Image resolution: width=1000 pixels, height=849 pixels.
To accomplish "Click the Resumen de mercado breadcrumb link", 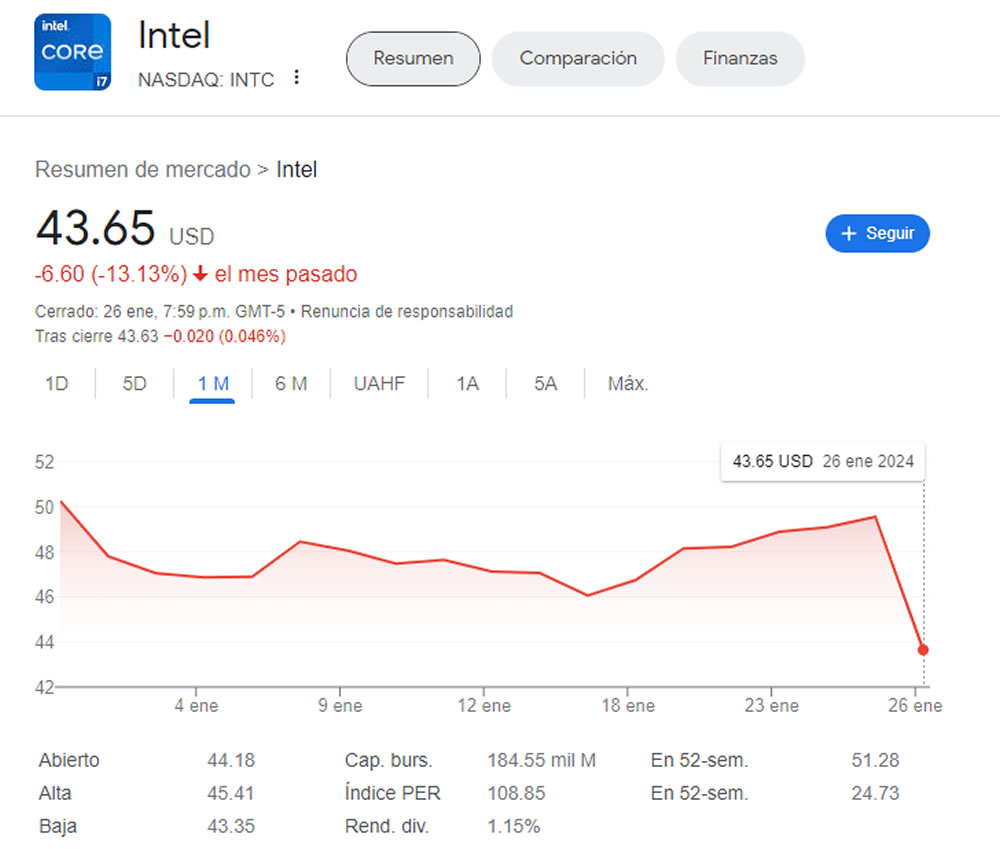I will click(x=143, y=170).
